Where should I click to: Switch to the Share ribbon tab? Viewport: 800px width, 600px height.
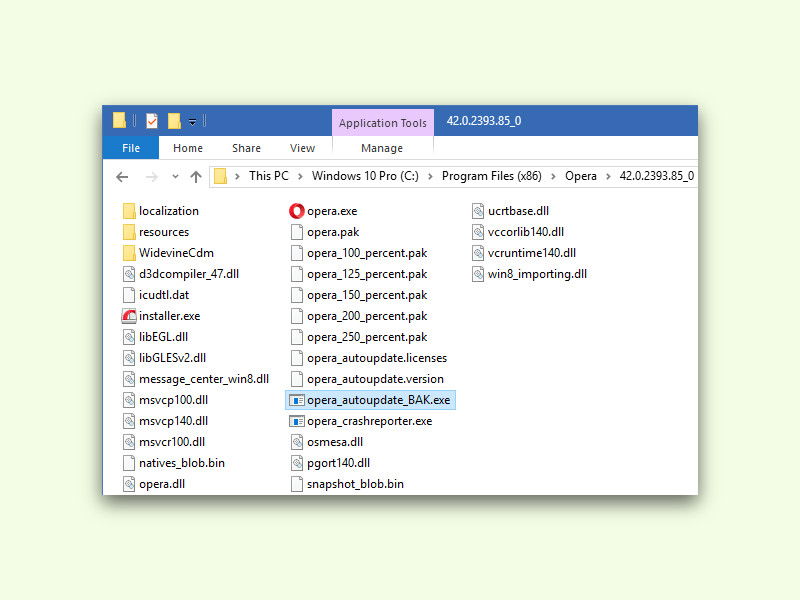[246, 148]
